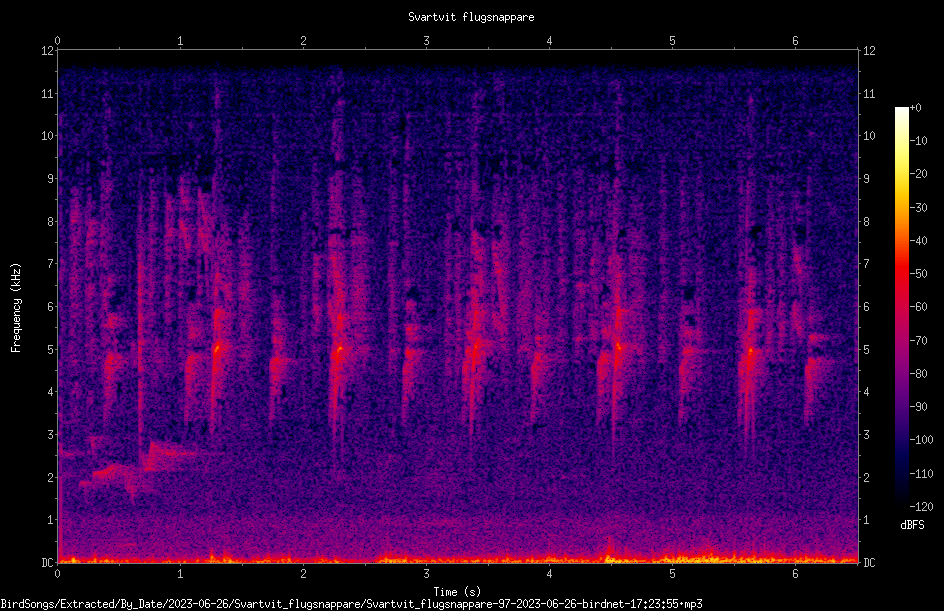Click the "-10" color scale label
Viewport: 944px width, 611px height.
pos(918,141)
